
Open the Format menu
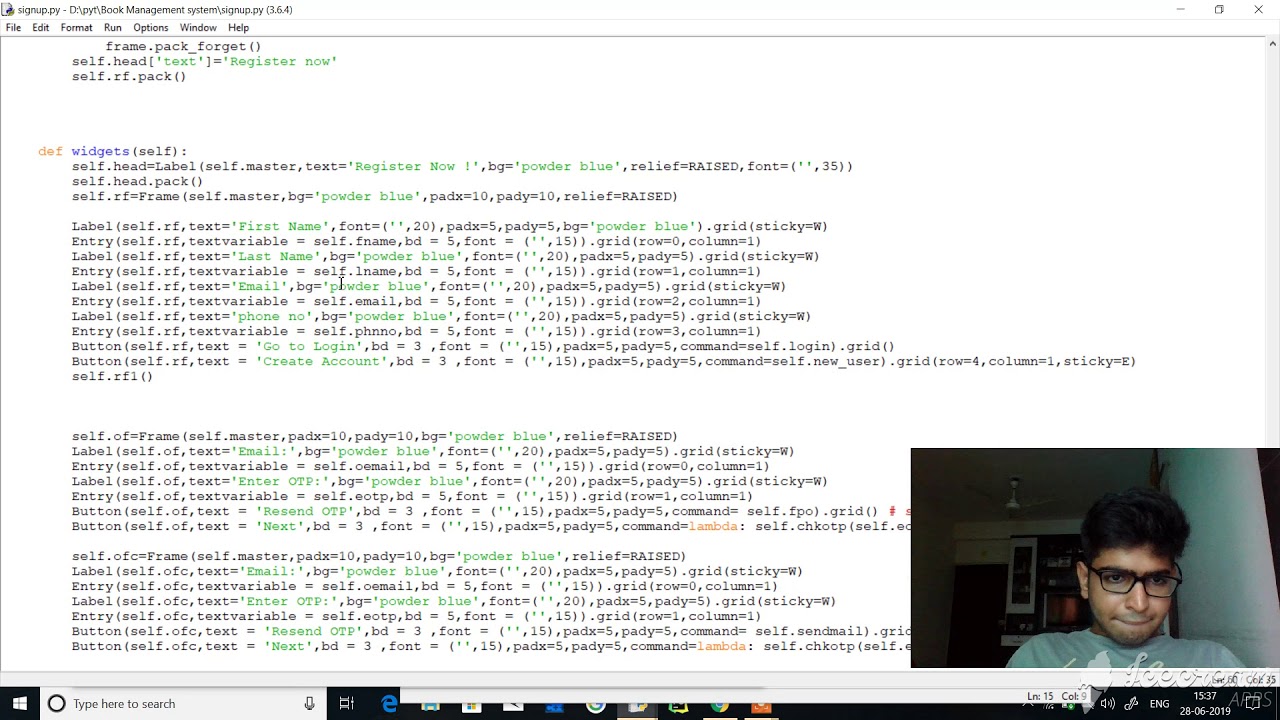point(76,27)
